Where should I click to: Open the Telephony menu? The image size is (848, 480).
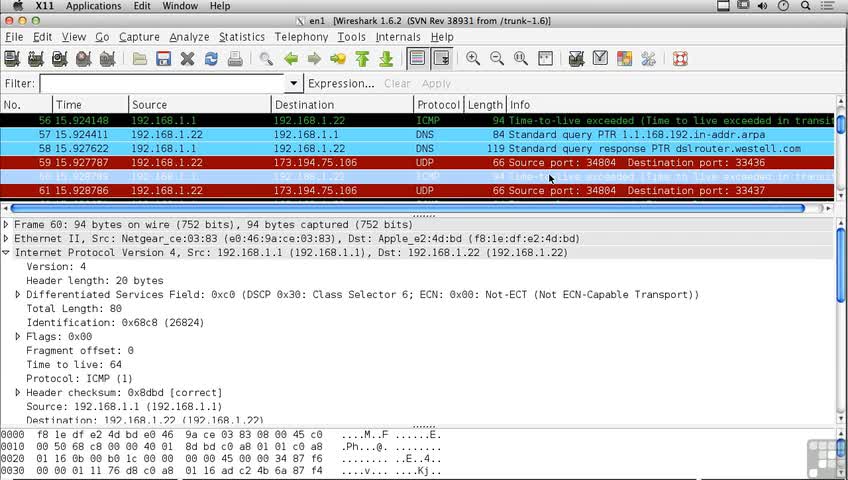pyautogui.click(x=301, y=37)
